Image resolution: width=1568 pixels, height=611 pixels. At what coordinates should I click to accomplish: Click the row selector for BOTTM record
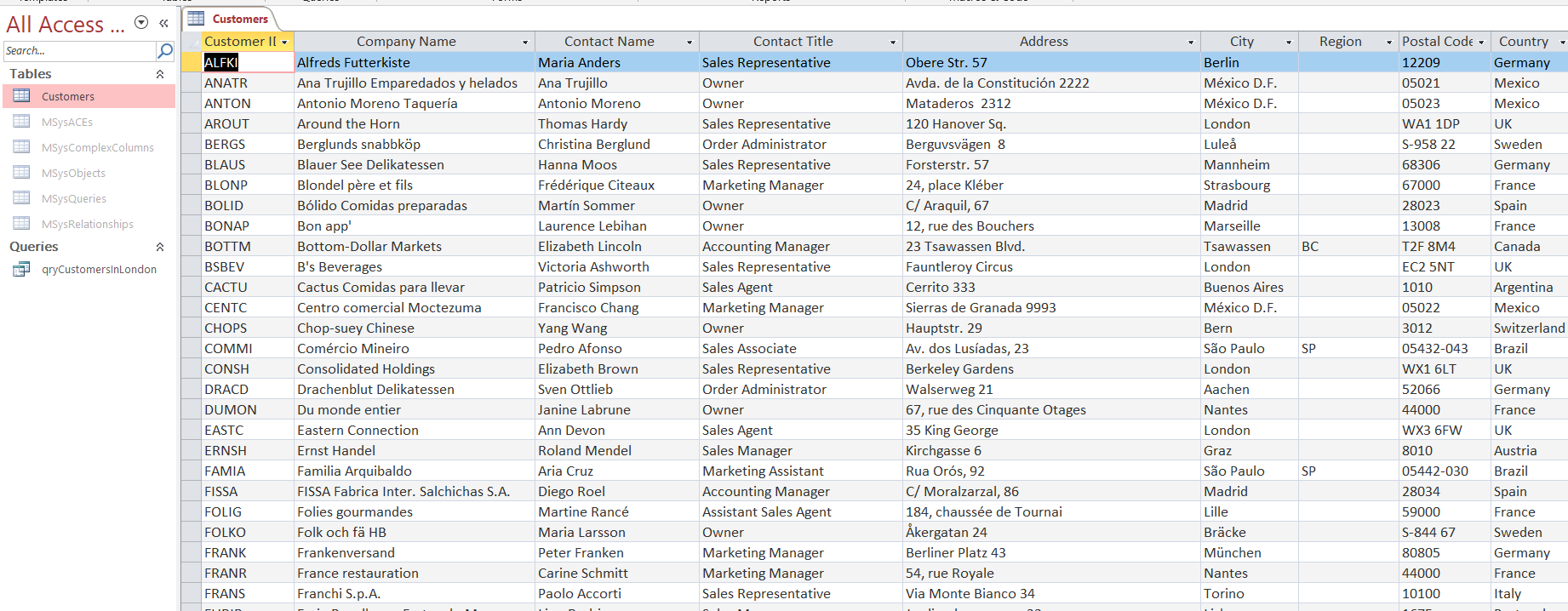[x=192, y=246]
